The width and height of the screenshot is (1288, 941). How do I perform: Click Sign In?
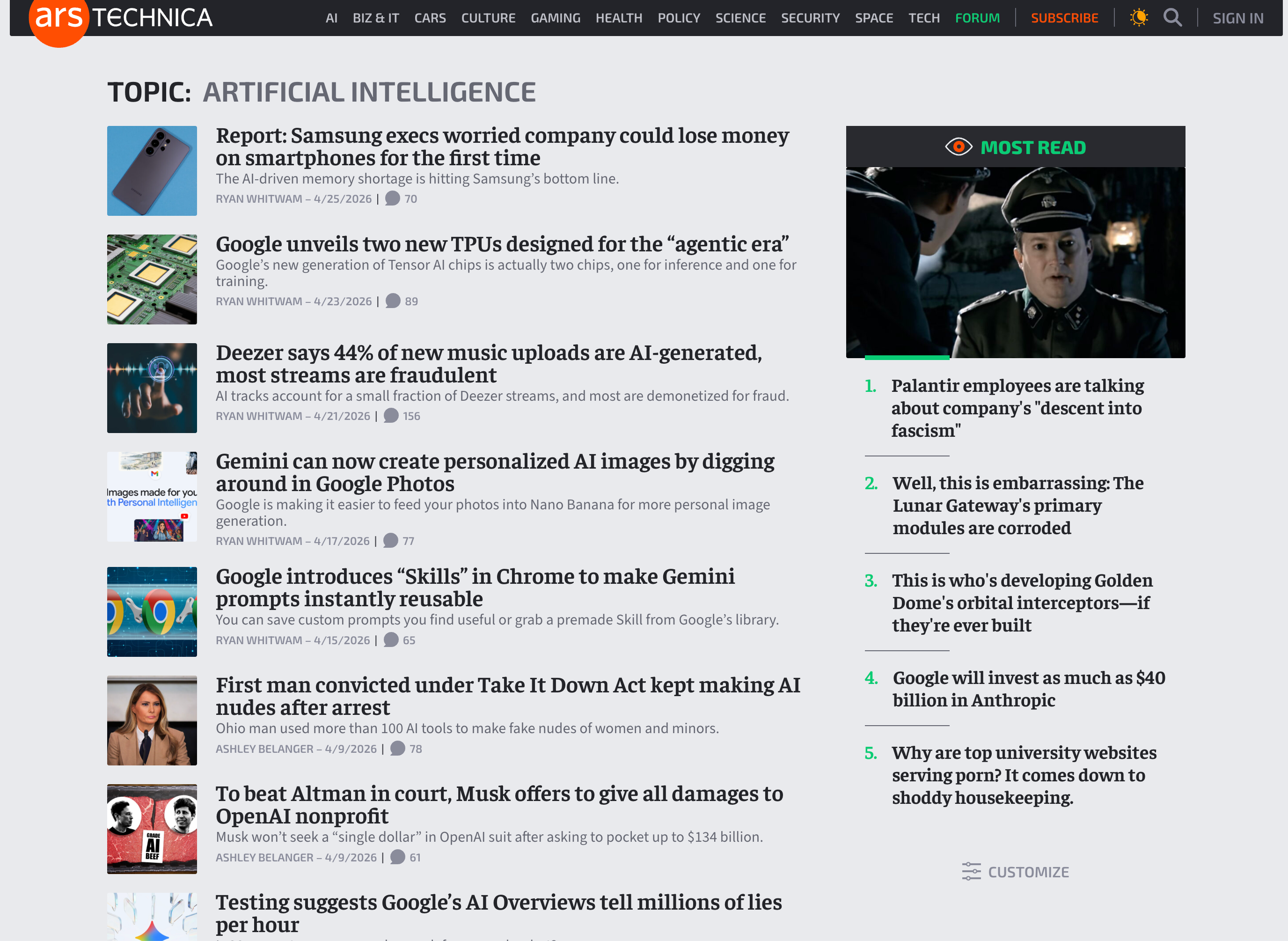tap(1238, 18)
